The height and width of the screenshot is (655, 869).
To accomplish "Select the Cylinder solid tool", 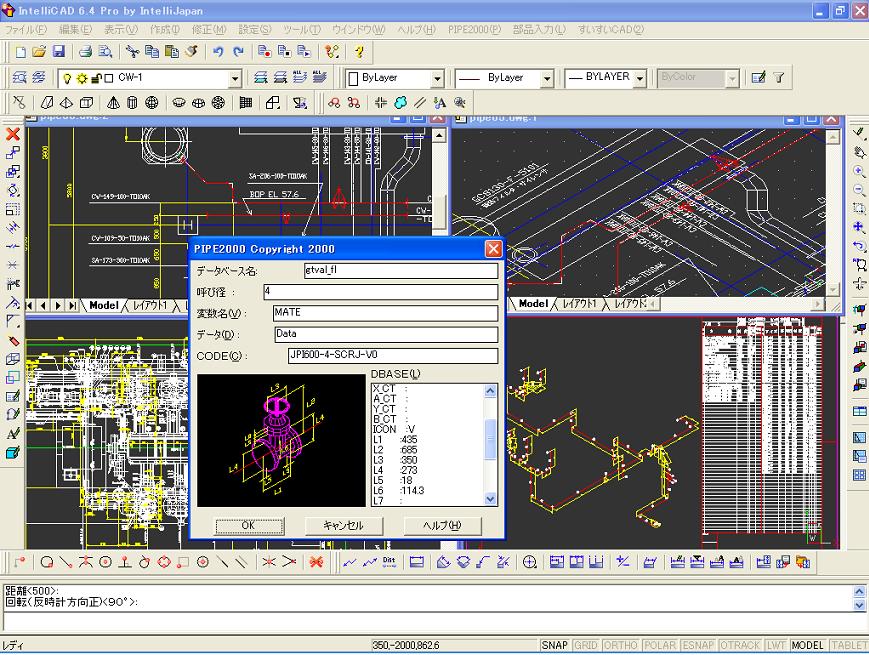I will click(132, 103).
